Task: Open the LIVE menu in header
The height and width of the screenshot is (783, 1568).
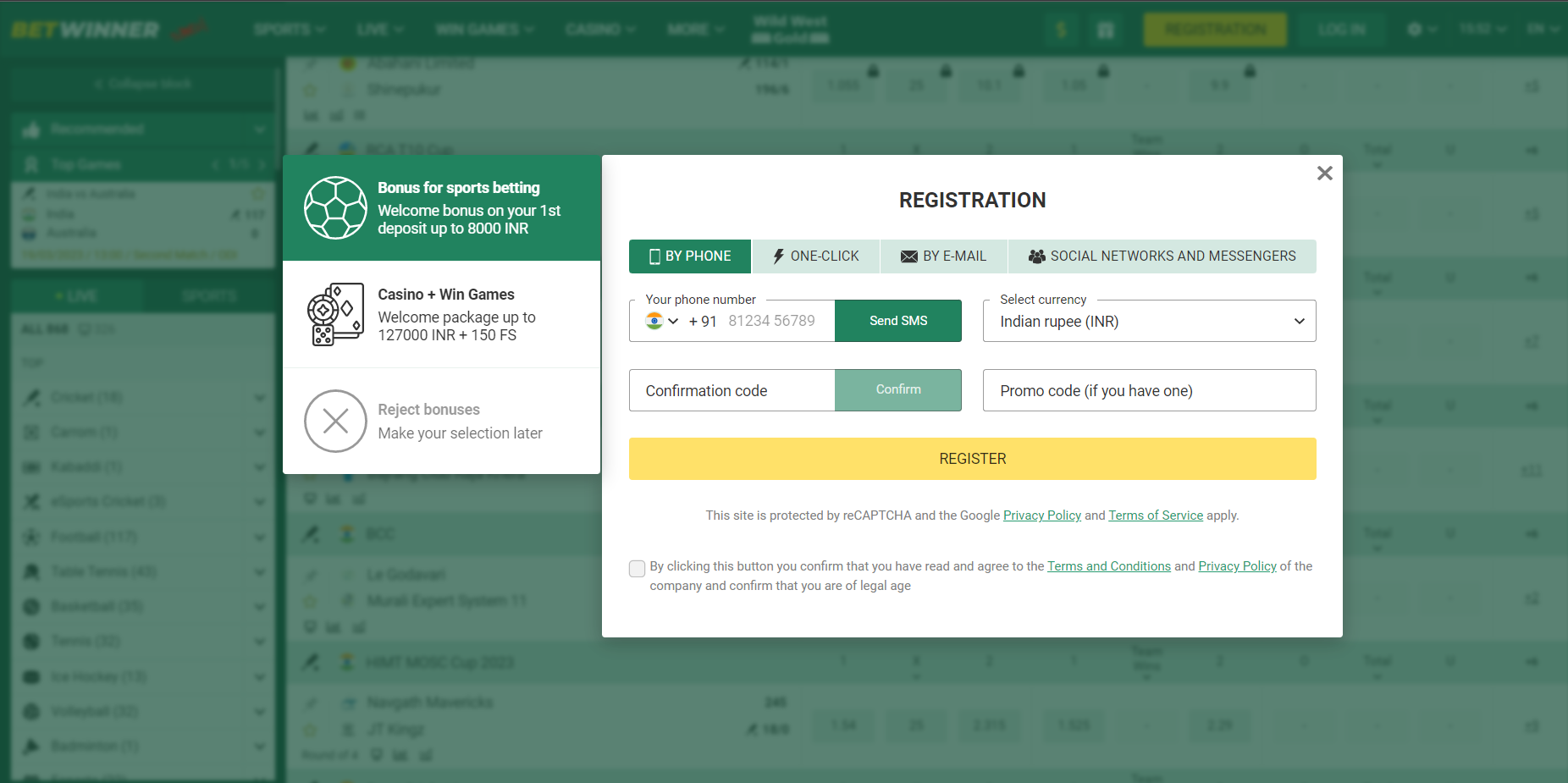Action: click(x=380, y=30)
